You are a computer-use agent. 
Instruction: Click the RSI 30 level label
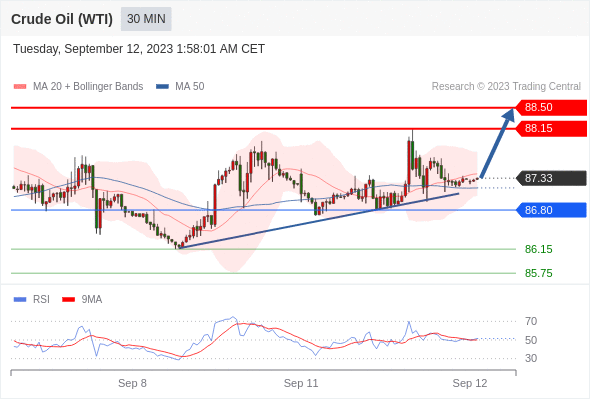pos(531,358)
